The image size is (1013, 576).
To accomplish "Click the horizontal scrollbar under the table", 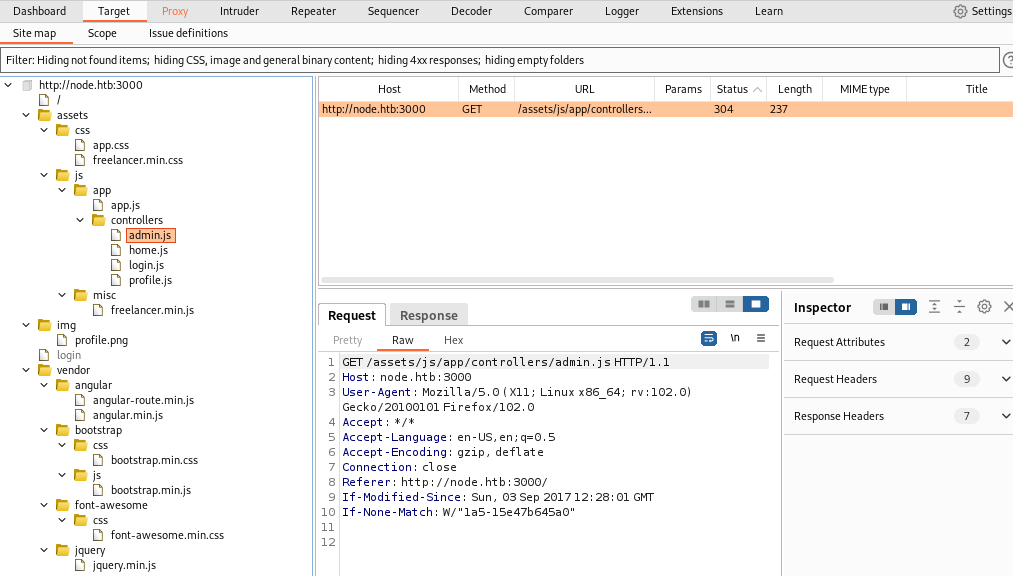I will point(578,280).
